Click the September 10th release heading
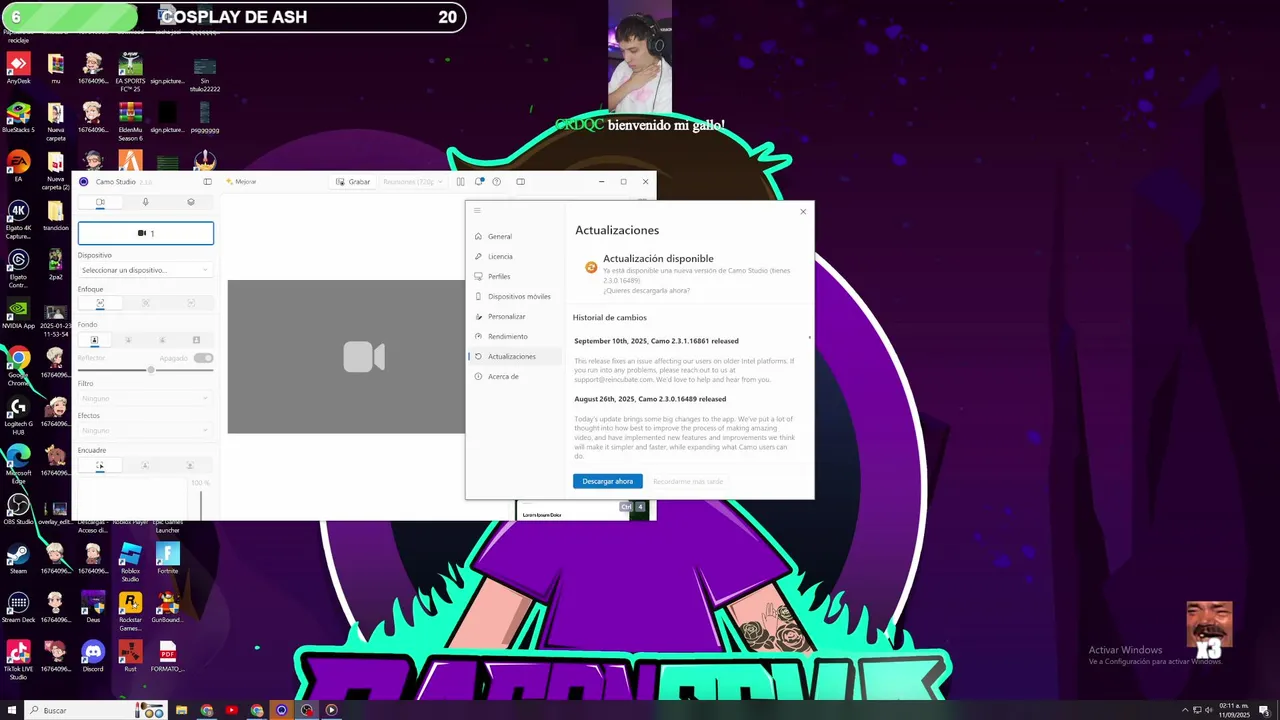Screen dimensions: 1280x720 coord(656,341)
